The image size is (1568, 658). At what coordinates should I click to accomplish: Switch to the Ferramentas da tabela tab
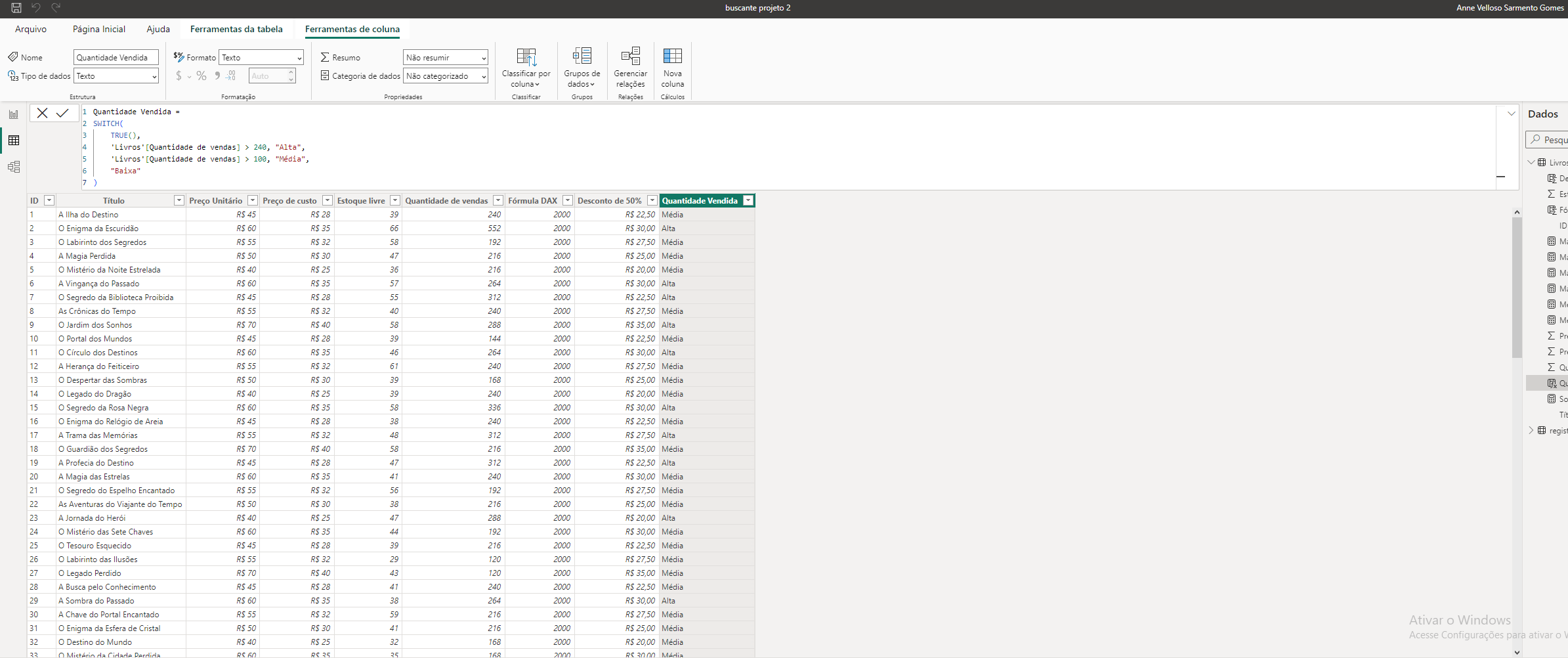pos(236,29)
